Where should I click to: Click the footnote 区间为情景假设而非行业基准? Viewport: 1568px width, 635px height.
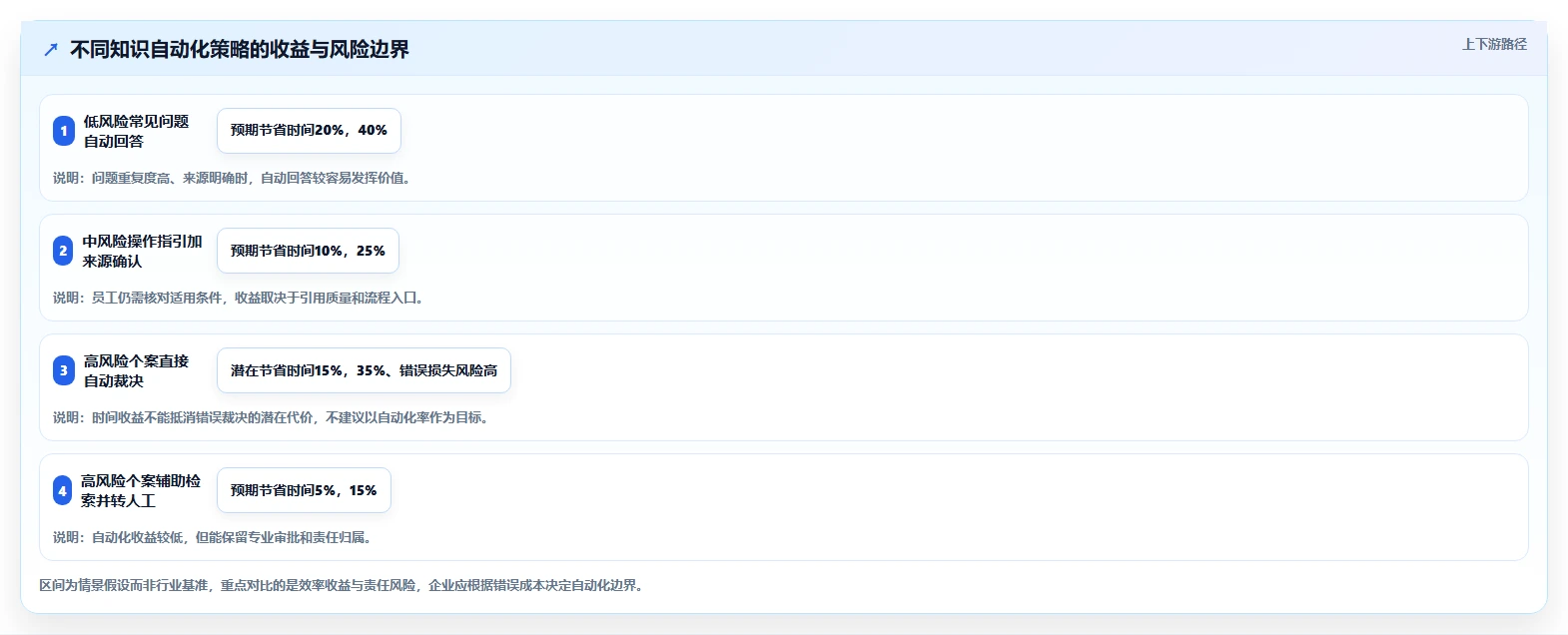124,585
